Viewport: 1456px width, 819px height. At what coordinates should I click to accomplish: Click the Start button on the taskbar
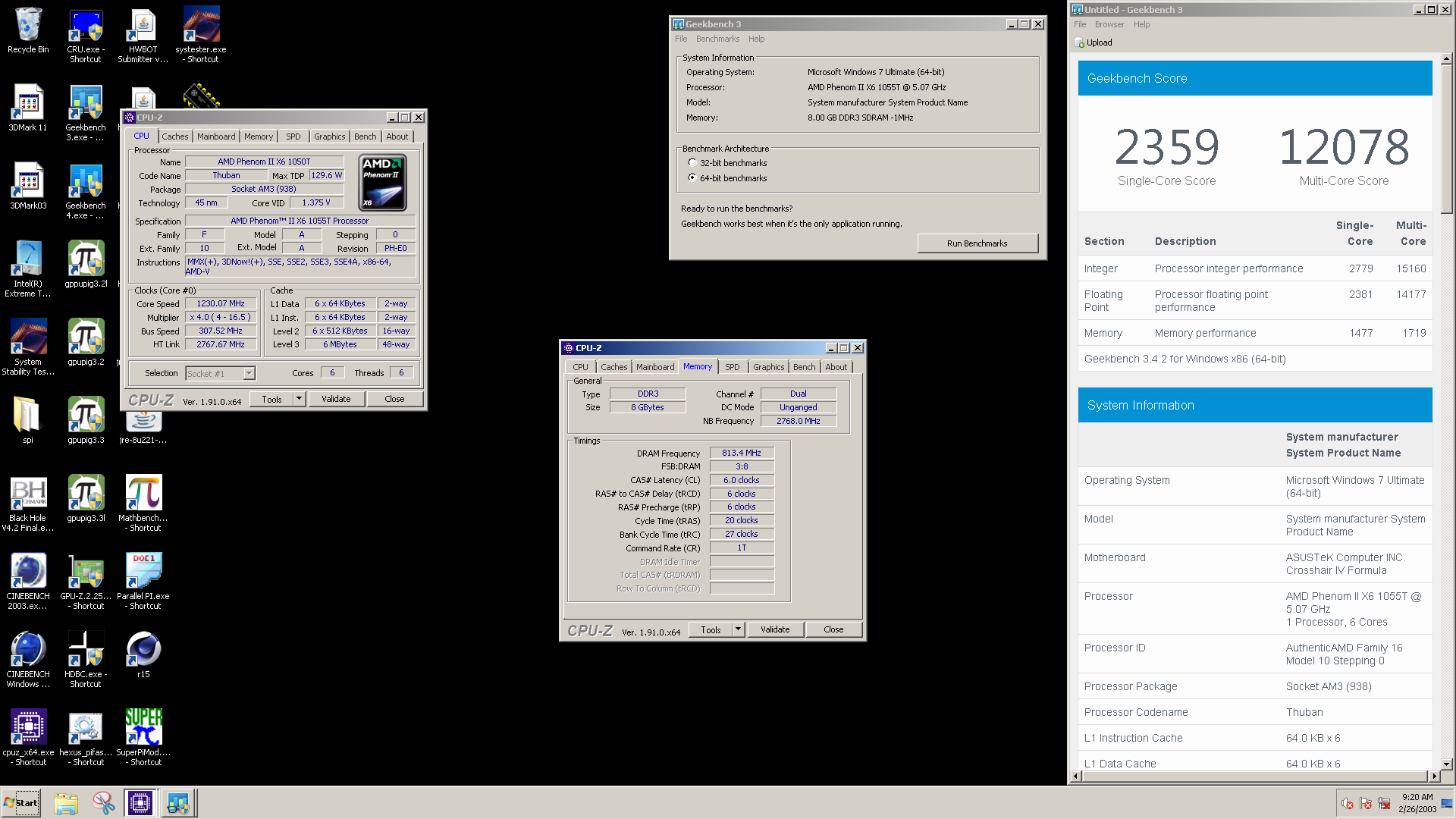pyautogui.click(x=21, y=803)
